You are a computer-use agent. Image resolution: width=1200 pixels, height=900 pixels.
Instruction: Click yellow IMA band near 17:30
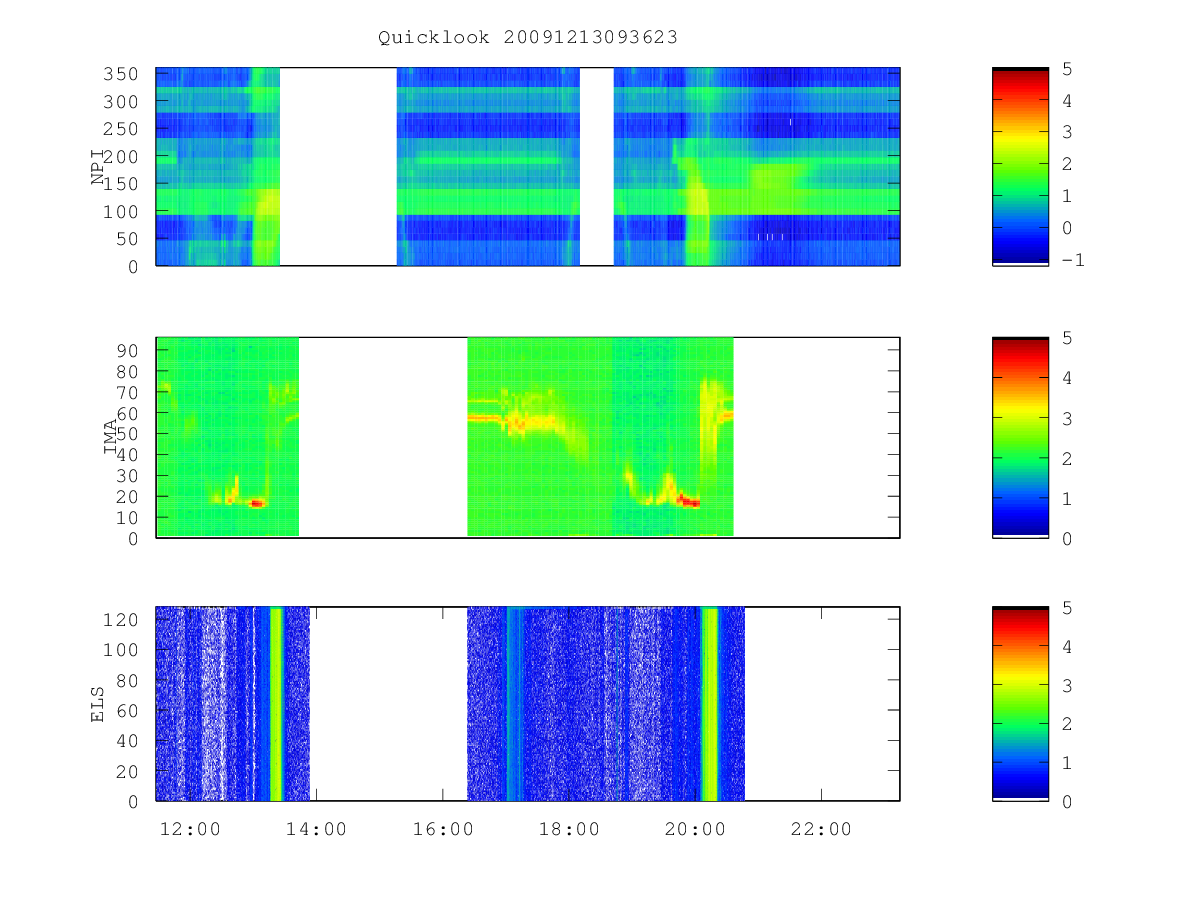click(530, 422)
